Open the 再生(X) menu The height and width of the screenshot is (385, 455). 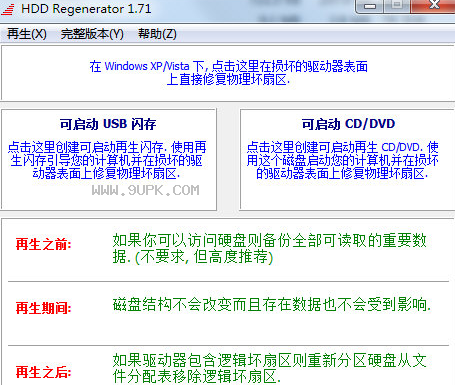click(x=27, y=34)
